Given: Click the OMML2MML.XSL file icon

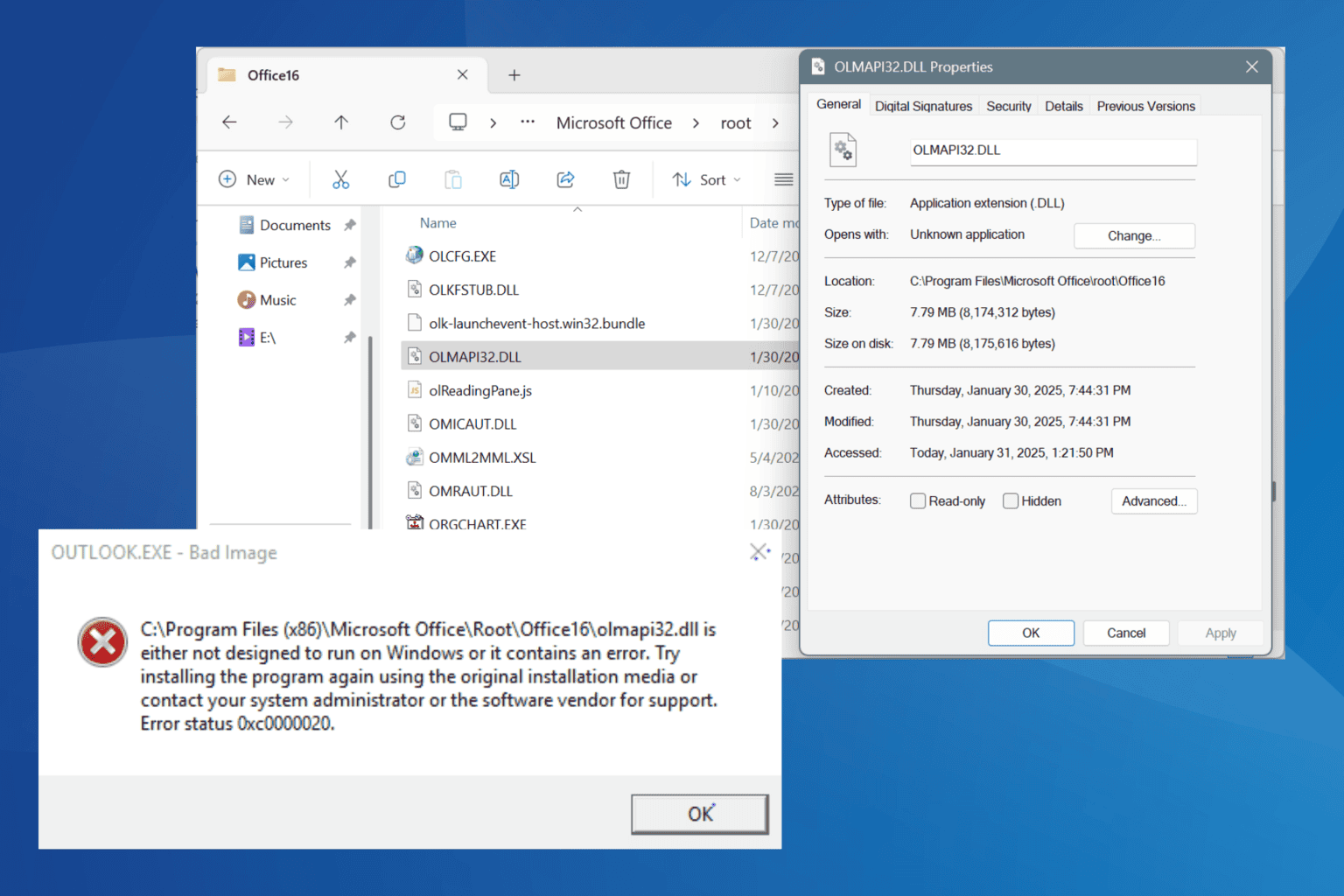Looking at the screenshot, I should pyautogui.click(x=415, y=457).
